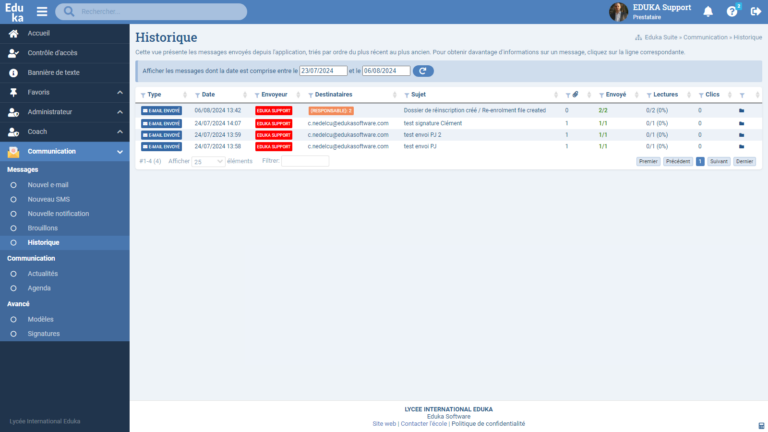Open folder icon for Dossier de réinscription row

(x=742, y=110)
